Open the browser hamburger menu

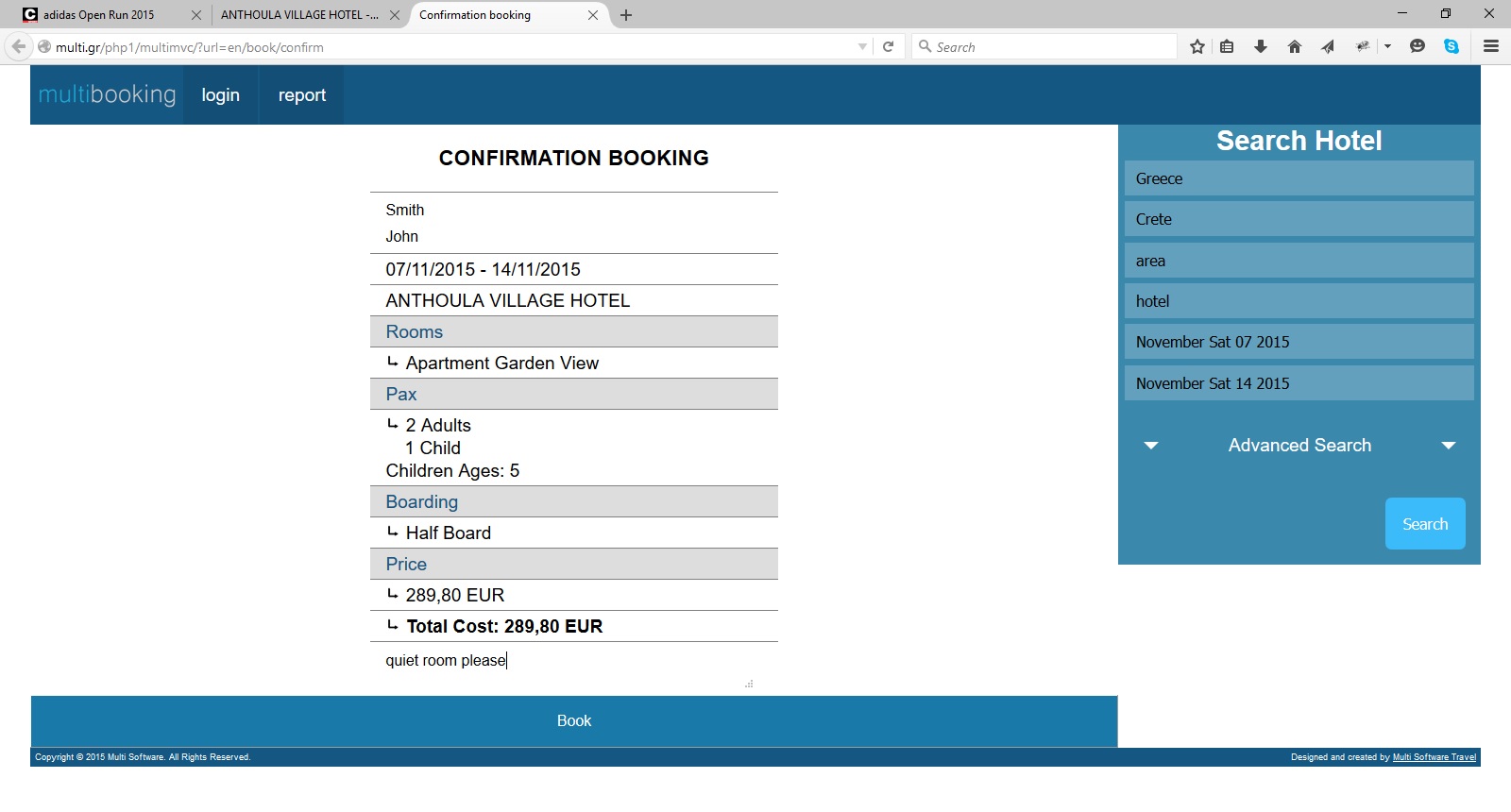1491,46
